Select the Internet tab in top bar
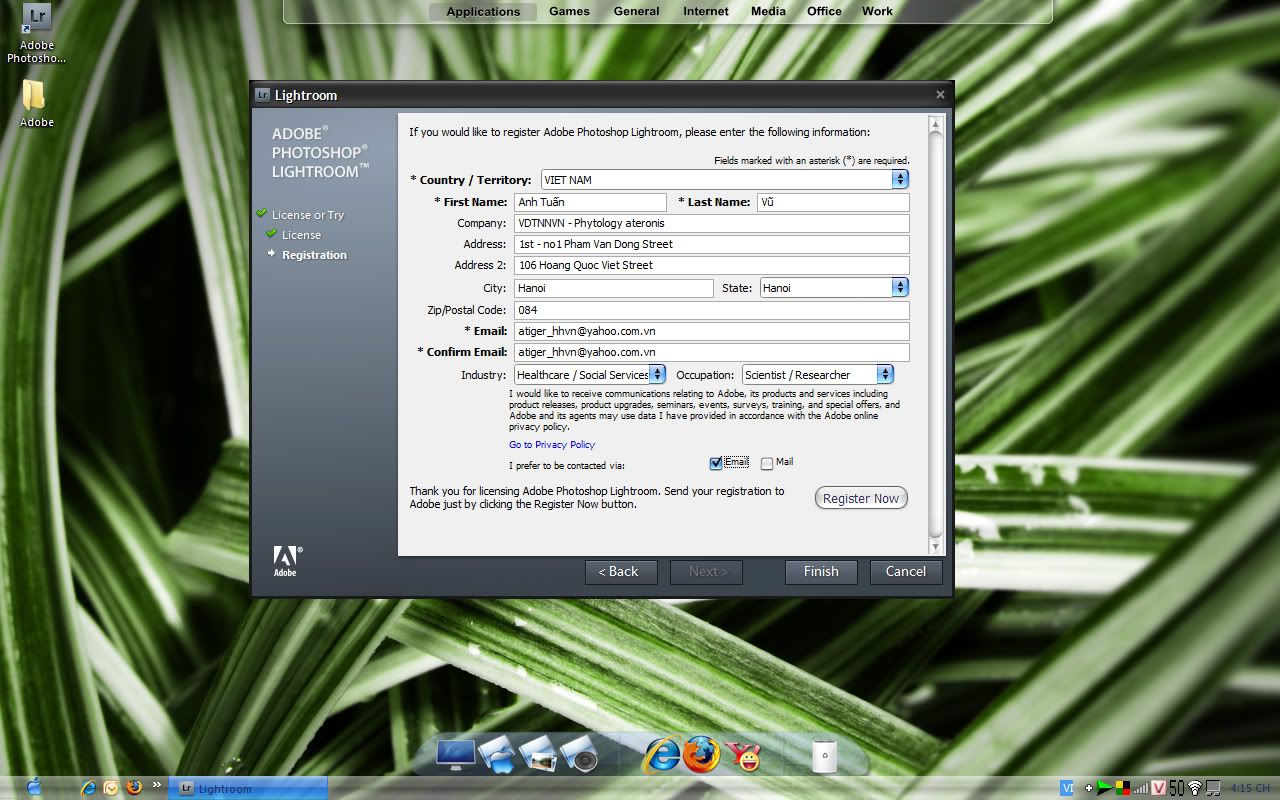This screenshot has height=800, width=1280. (705, 12)
